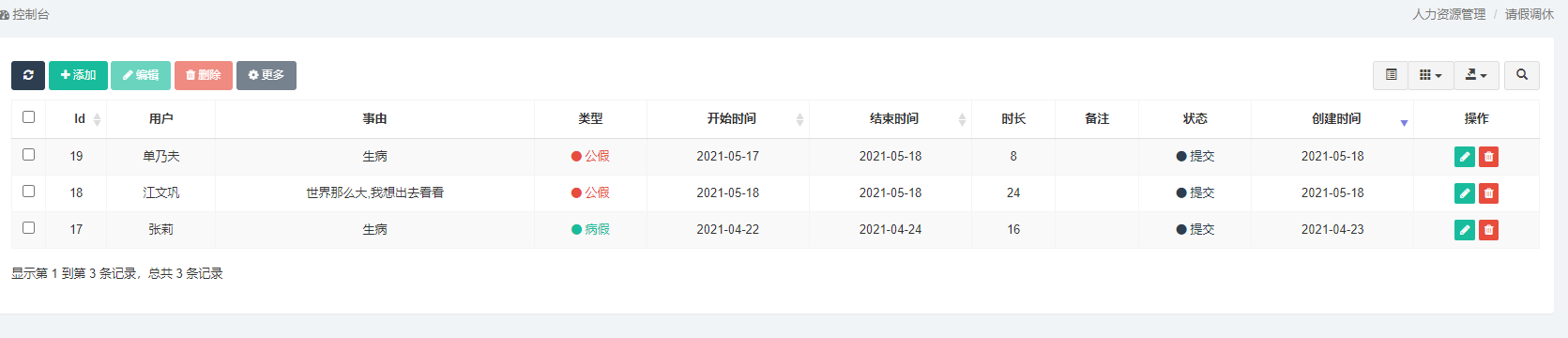The height and width of the screenshot is (338, 1568).
Task: Toggle the card view list icon
Action: tap(1391, 75)
